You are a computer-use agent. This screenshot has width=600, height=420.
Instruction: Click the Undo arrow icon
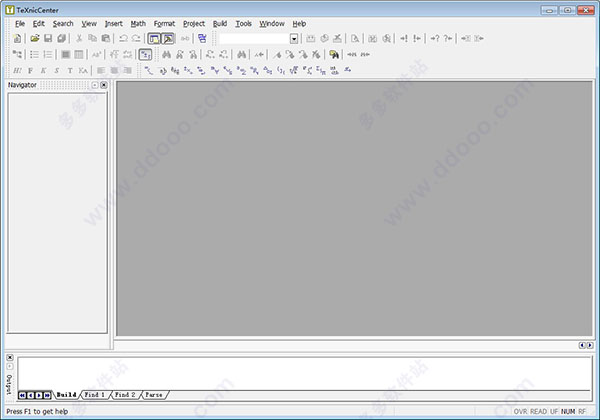123,38
